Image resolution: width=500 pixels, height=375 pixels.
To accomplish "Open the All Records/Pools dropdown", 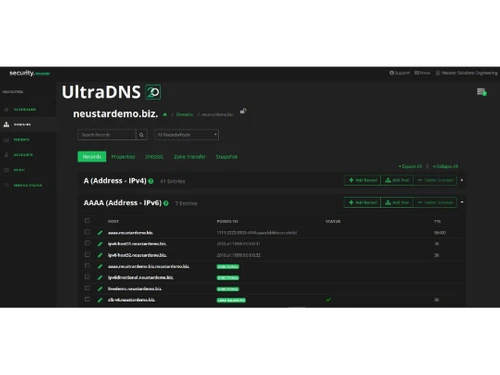I will (187, 135).
